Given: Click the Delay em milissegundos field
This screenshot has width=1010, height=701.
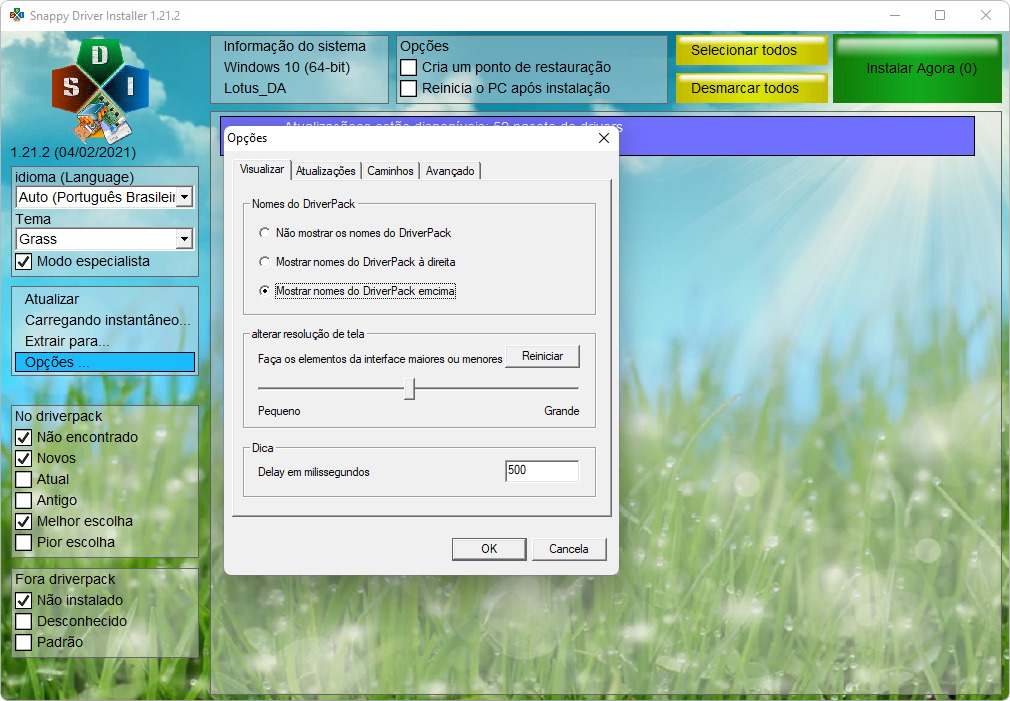Looking at the screenshot, I should pyautogui.click(x=541, y=471).
